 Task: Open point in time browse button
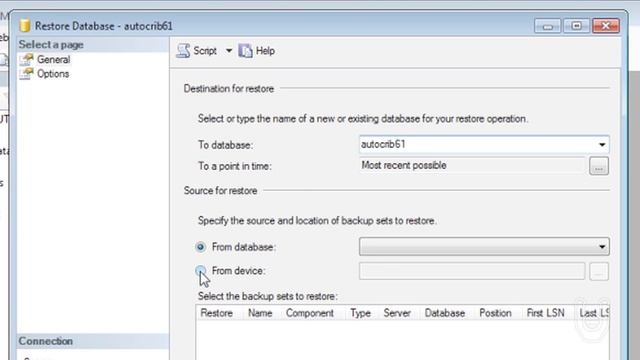[599, 166]
